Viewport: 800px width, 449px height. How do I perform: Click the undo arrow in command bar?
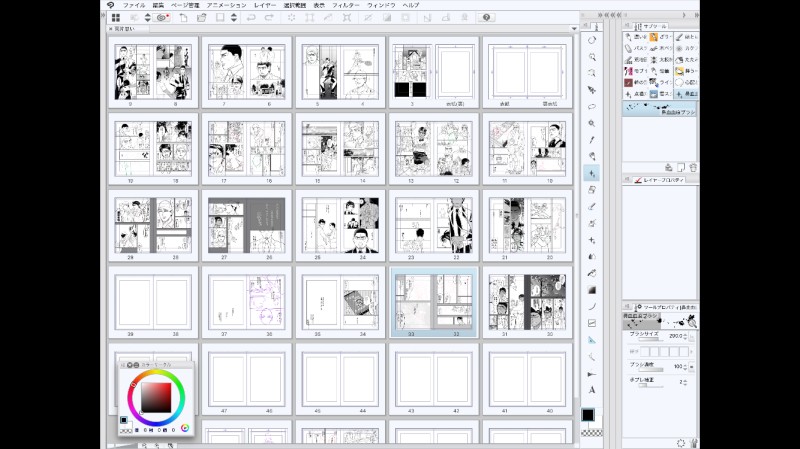click(251, 17)
